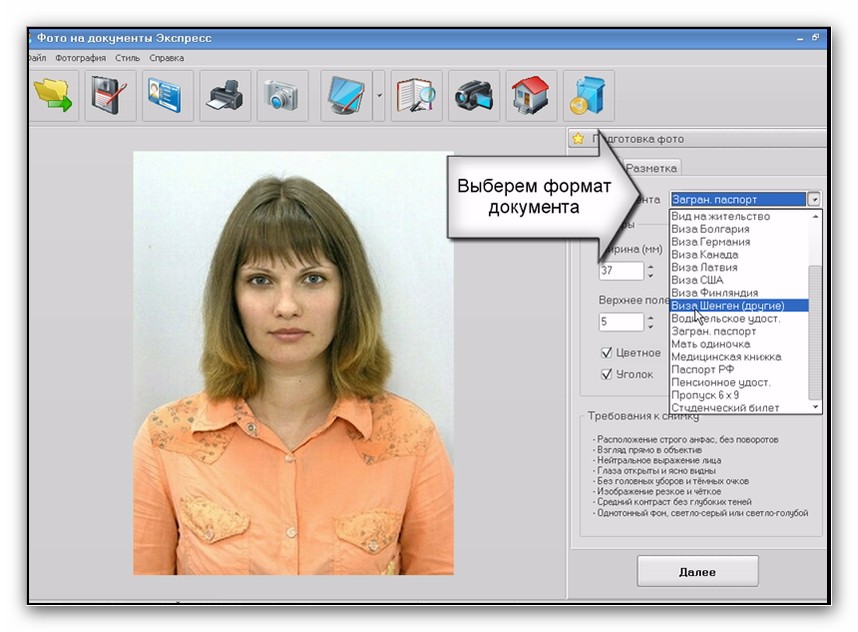Switch to the Разметка tab
The image size is (858, 632).
click(652, 168)
